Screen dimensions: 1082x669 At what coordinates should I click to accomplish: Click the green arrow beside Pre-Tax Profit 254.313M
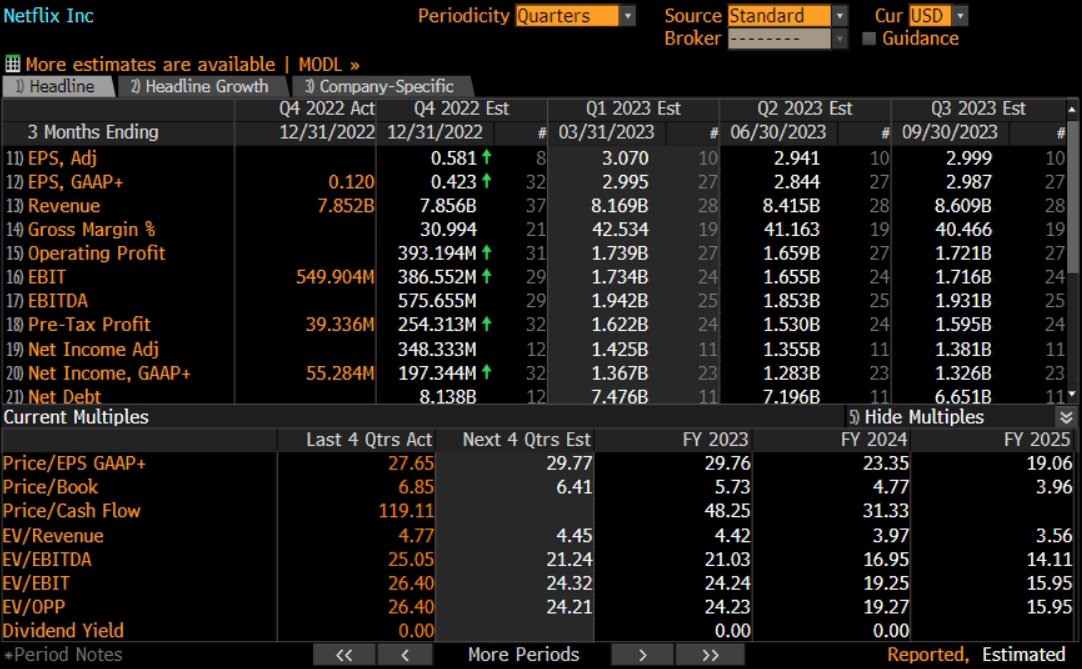(486, 324)
